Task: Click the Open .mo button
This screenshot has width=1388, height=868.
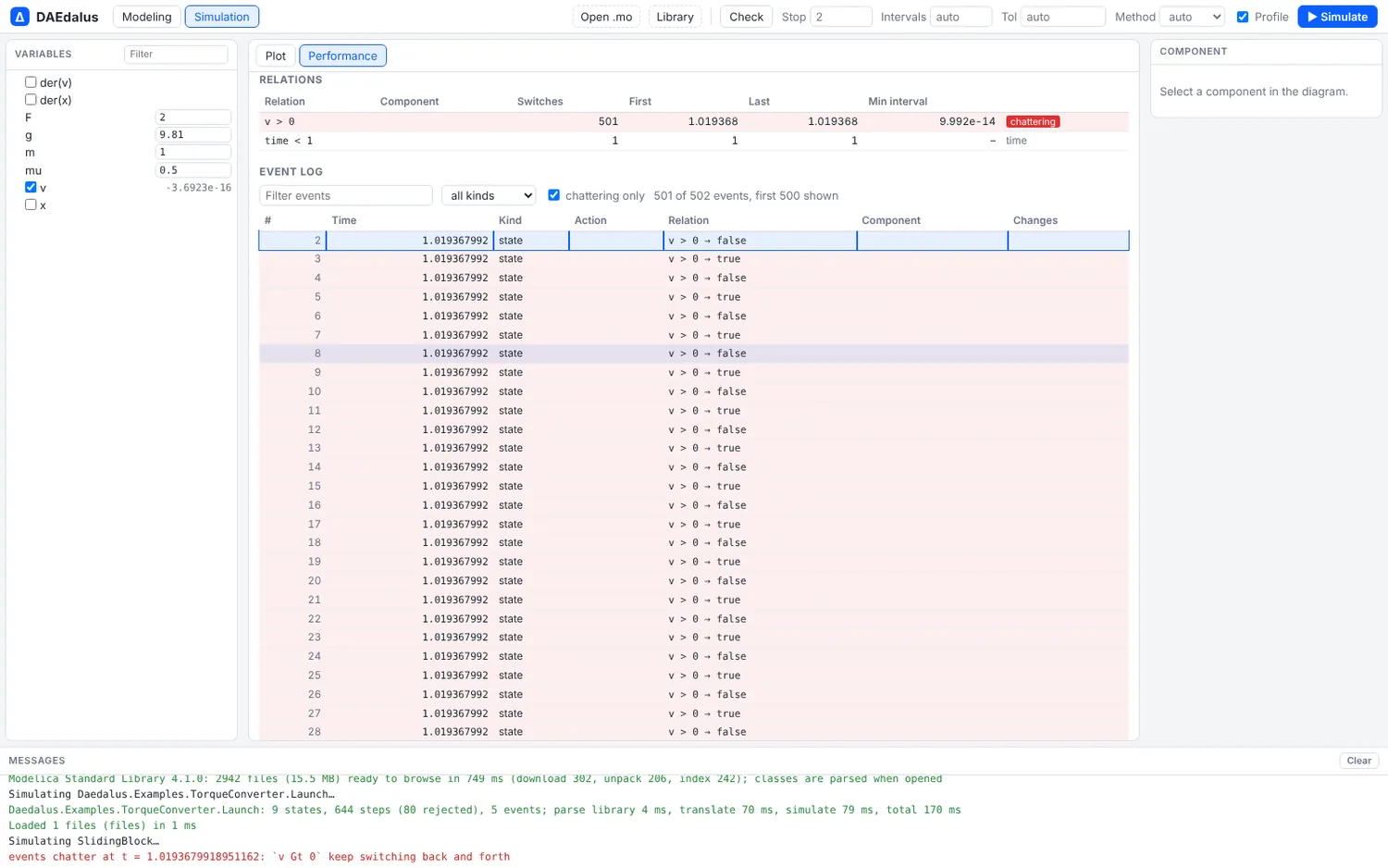Action: [606, 17]
